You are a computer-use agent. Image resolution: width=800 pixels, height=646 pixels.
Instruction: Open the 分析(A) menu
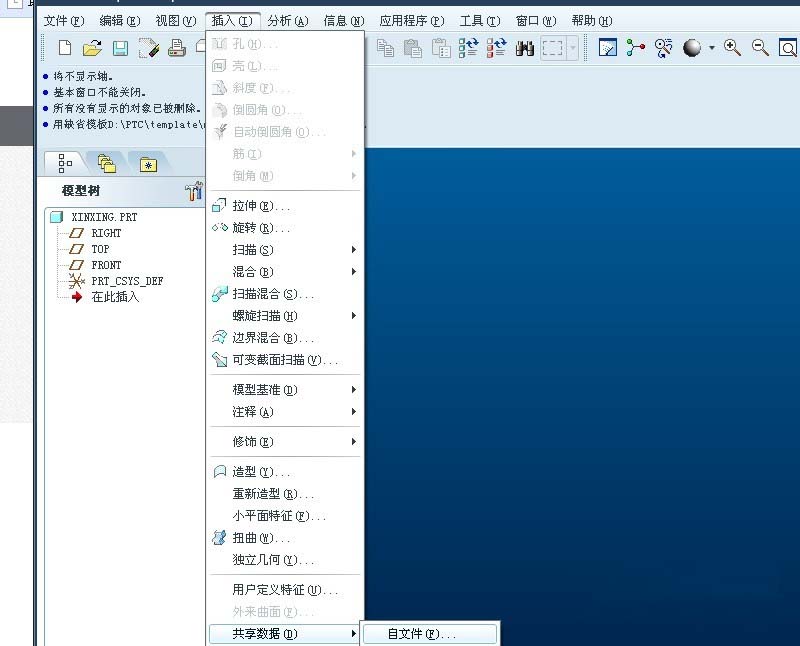[x=288, y=21]
